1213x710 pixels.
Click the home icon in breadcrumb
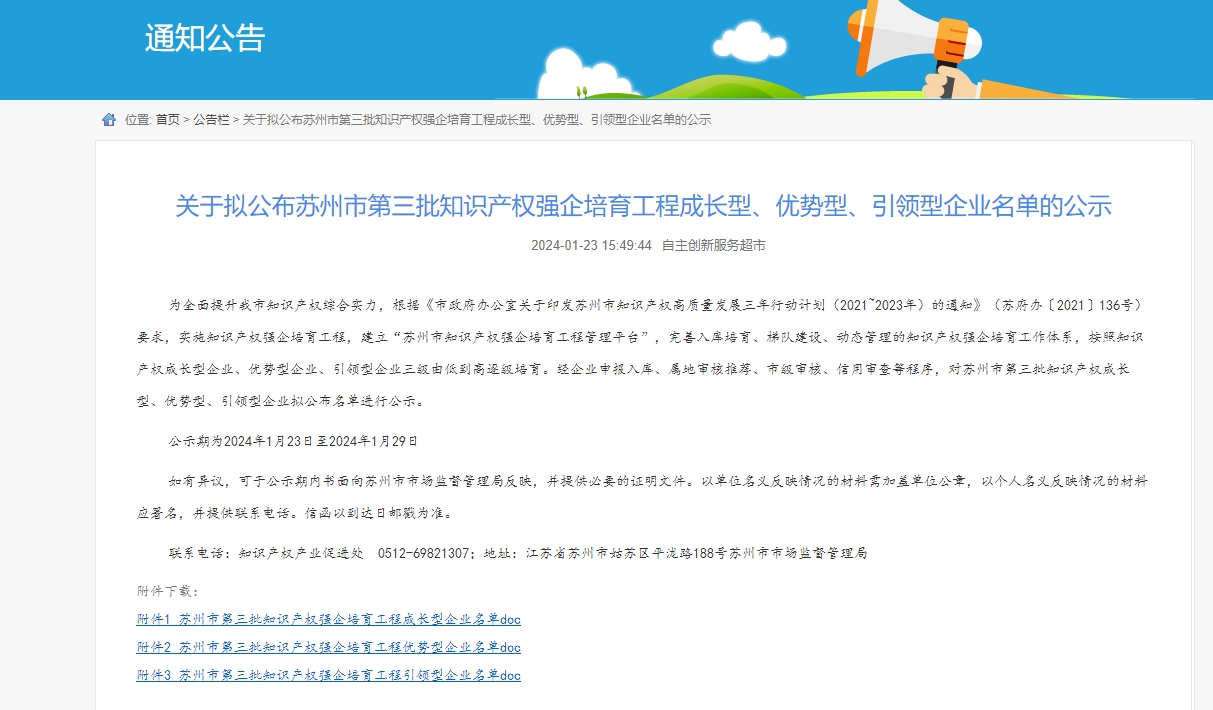pyautogui.click(x=110, y=118)
